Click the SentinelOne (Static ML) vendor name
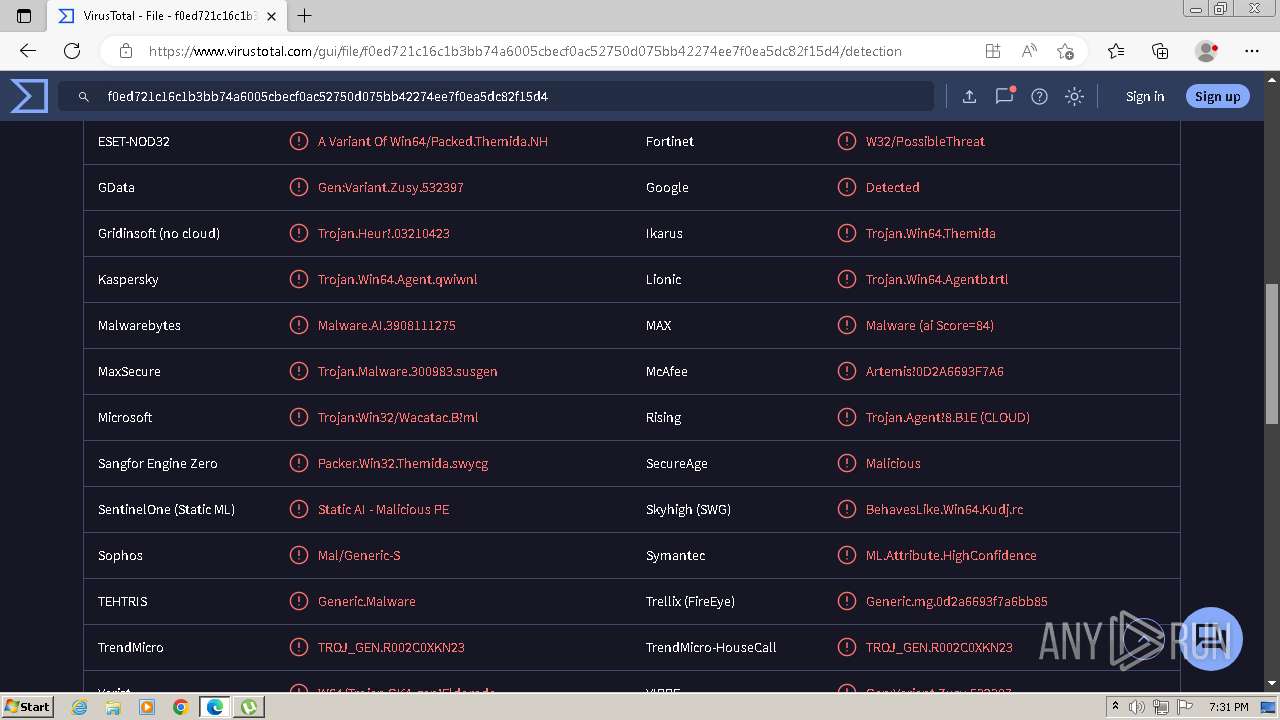Screen dimensions: 1280x720 [x=167, y=509]
